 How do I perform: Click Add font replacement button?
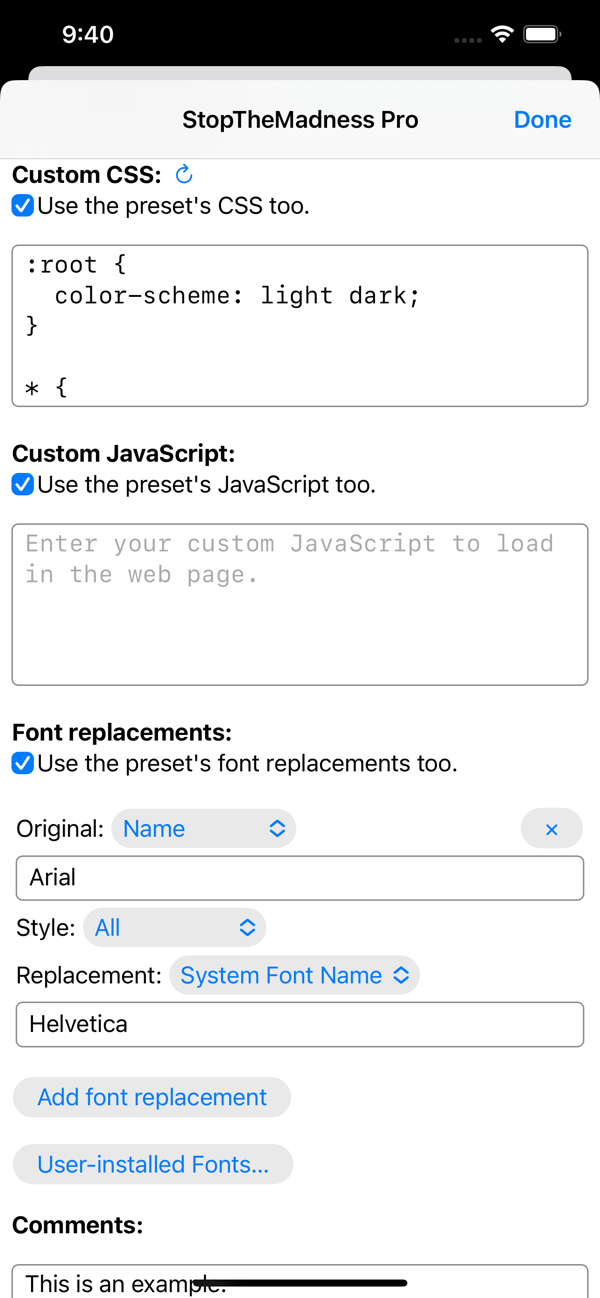coord(152,1097)
